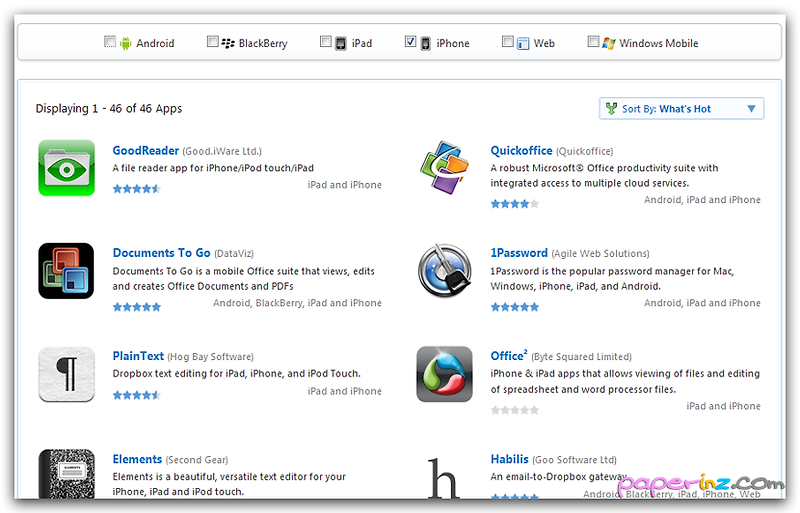Image resolution: width=800 pixels, height=513 pixels.
Task: Click 'Dropbox text editing' PlainText description
Action: click(x=236, y=373)
